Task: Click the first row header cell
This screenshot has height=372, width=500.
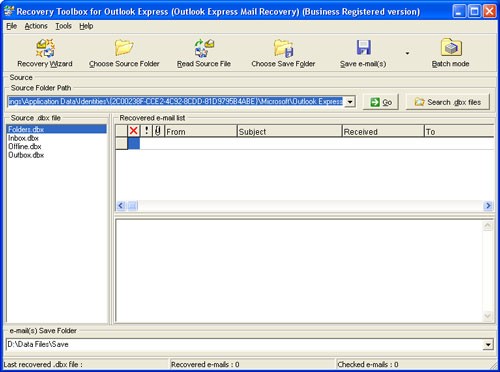Action: 121,144
